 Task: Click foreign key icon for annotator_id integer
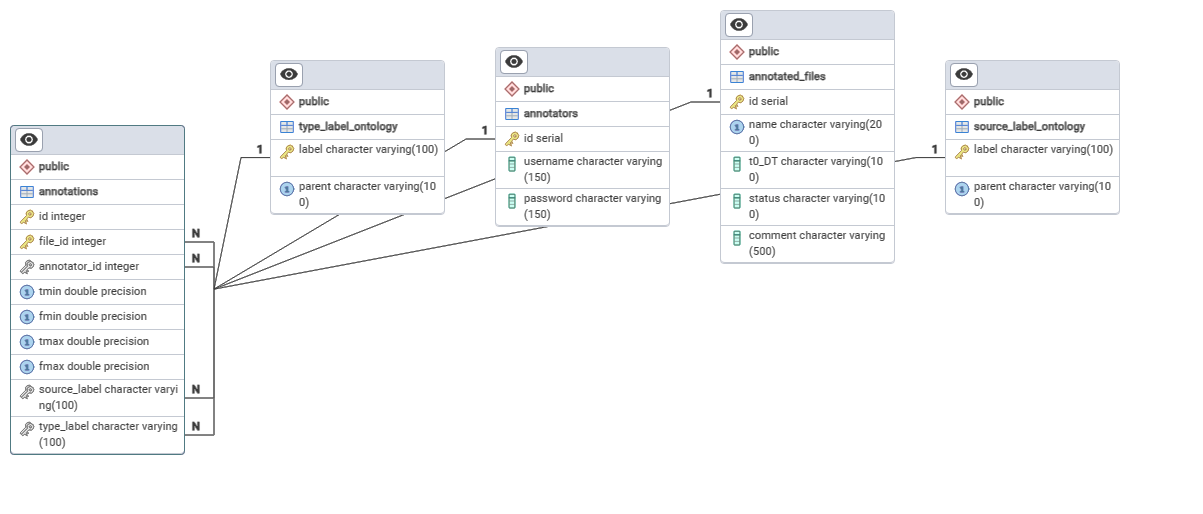point(27,266)
